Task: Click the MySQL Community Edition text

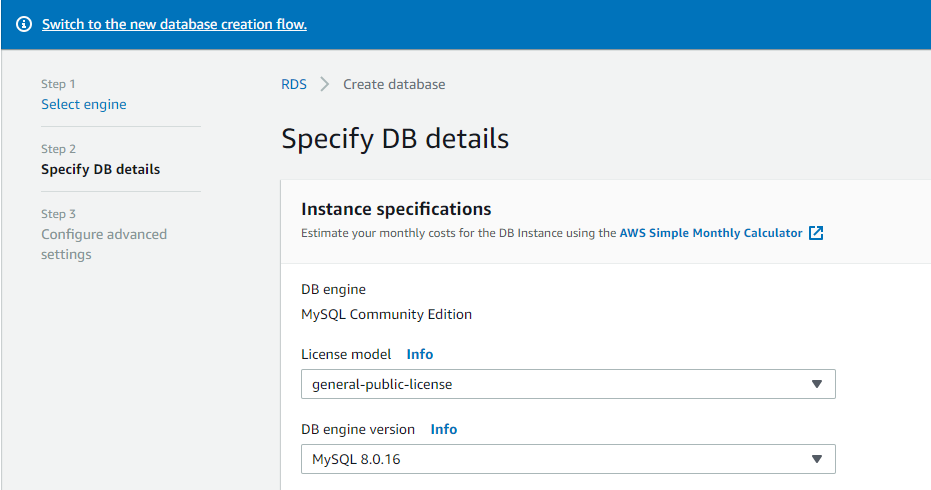Action: (x=387, y=314)
